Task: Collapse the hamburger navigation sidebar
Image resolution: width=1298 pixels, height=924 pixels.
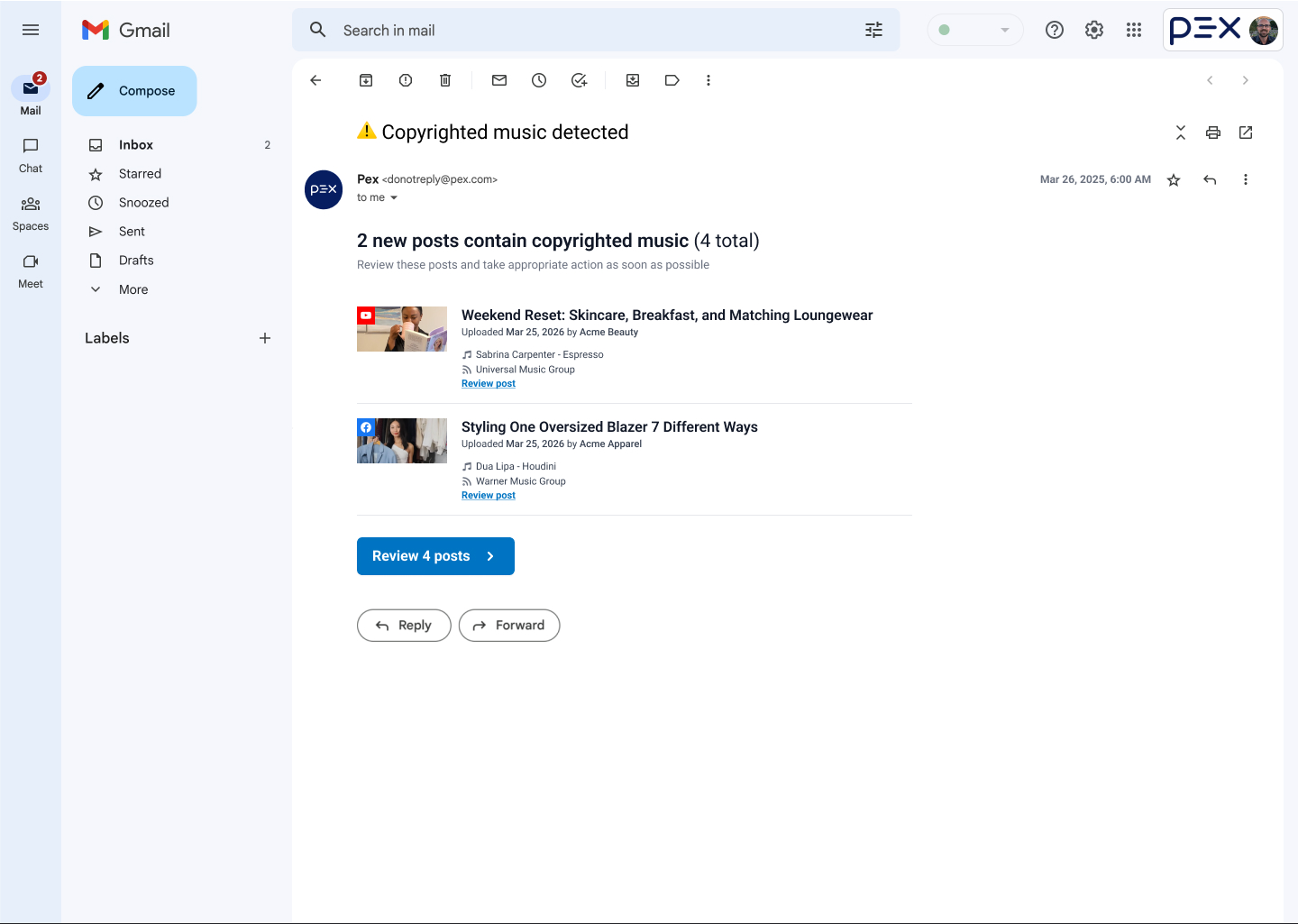Action: click(31, 30)
